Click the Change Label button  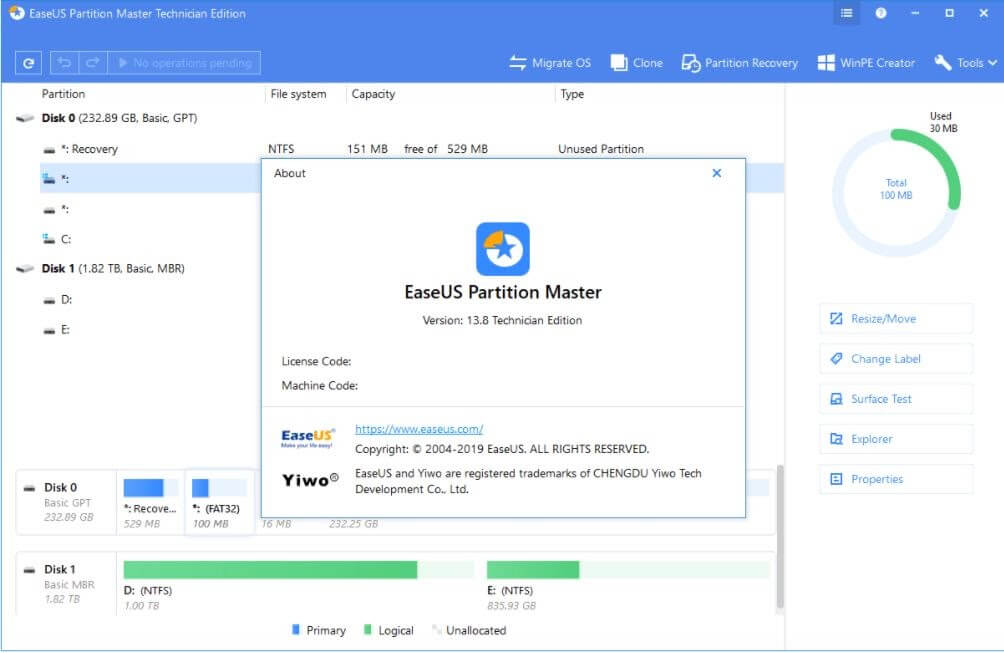(895, 358)
